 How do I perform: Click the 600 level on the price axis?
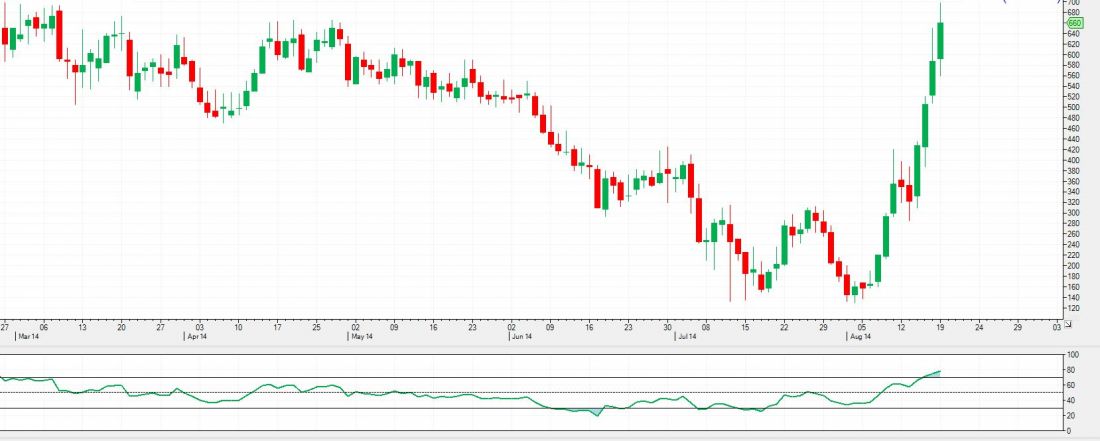(1074, 54)
